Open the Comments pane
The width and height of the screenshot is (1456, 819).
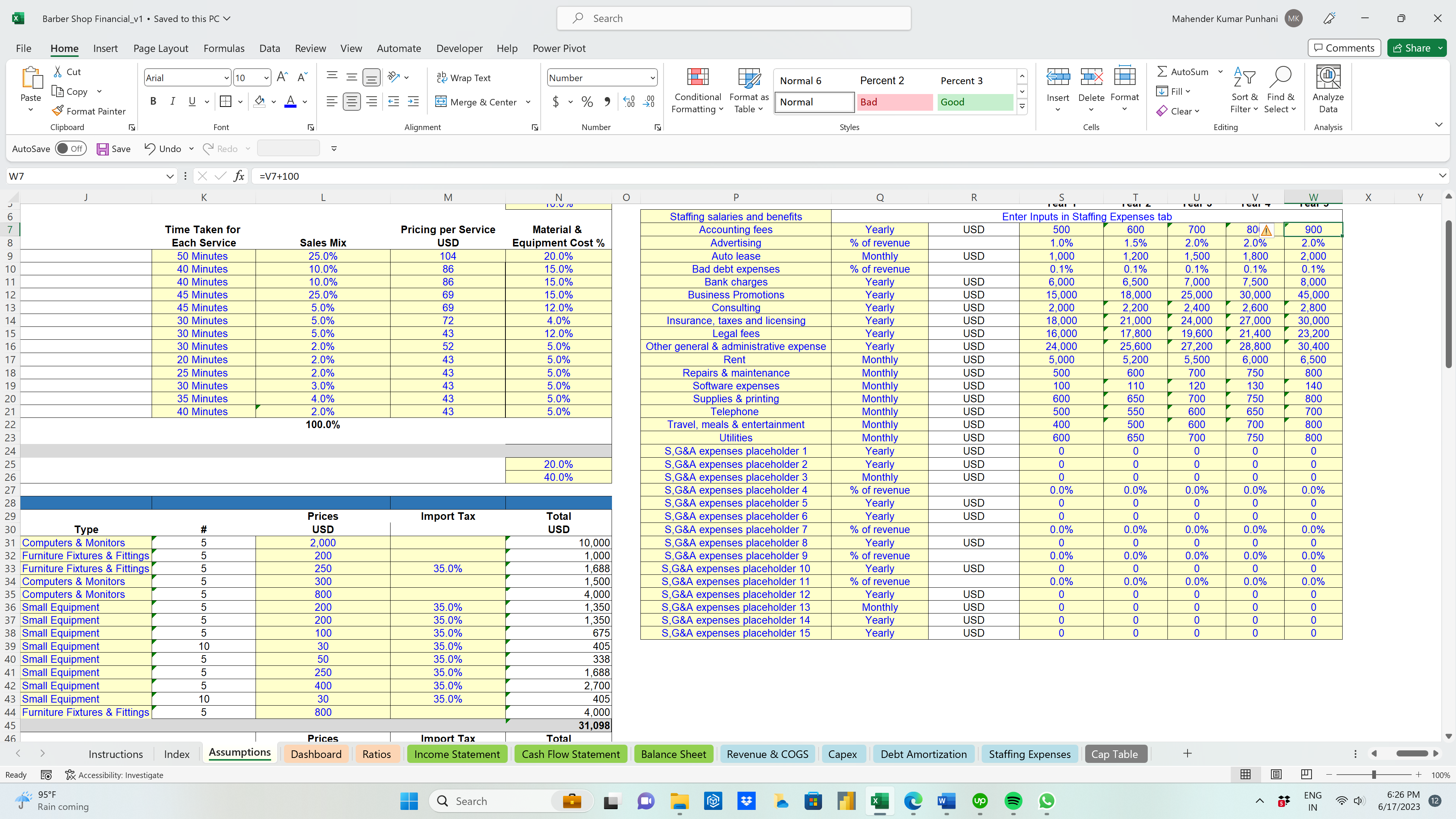[x=1344, y=48]
